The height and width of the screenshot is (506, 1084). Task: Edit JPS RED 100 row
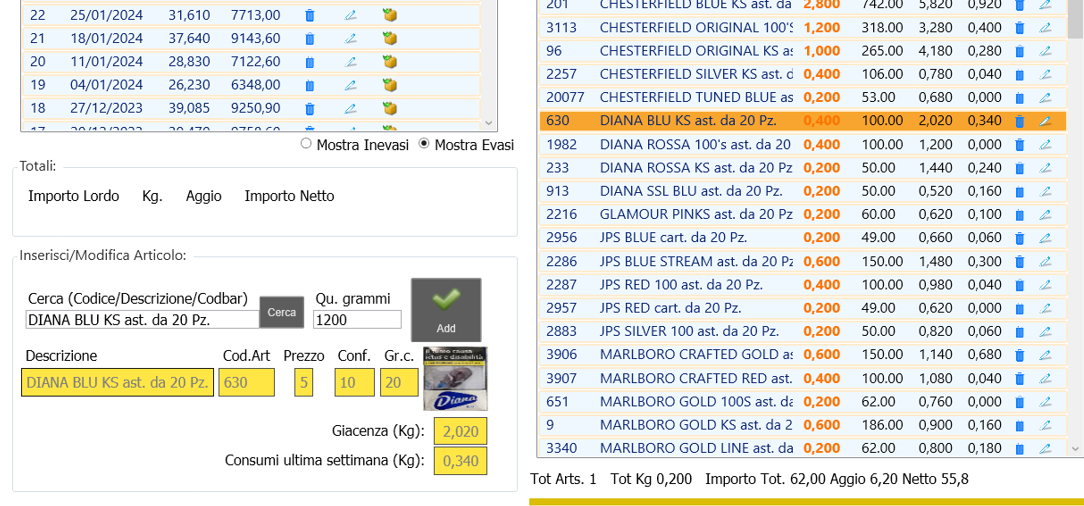coord(1045,285)
